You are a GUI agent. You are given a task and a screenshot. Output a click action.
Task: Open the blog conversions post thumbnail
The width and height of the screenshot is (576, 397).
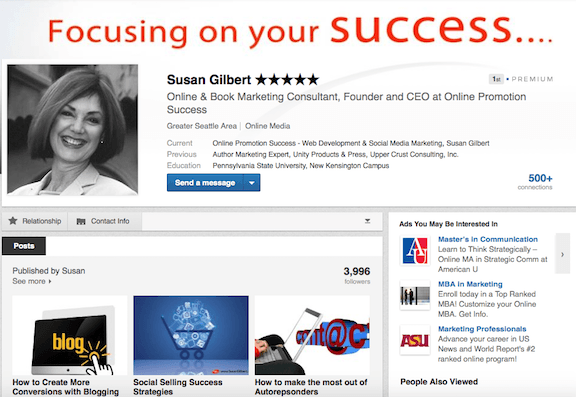click(x=70, y=335)
